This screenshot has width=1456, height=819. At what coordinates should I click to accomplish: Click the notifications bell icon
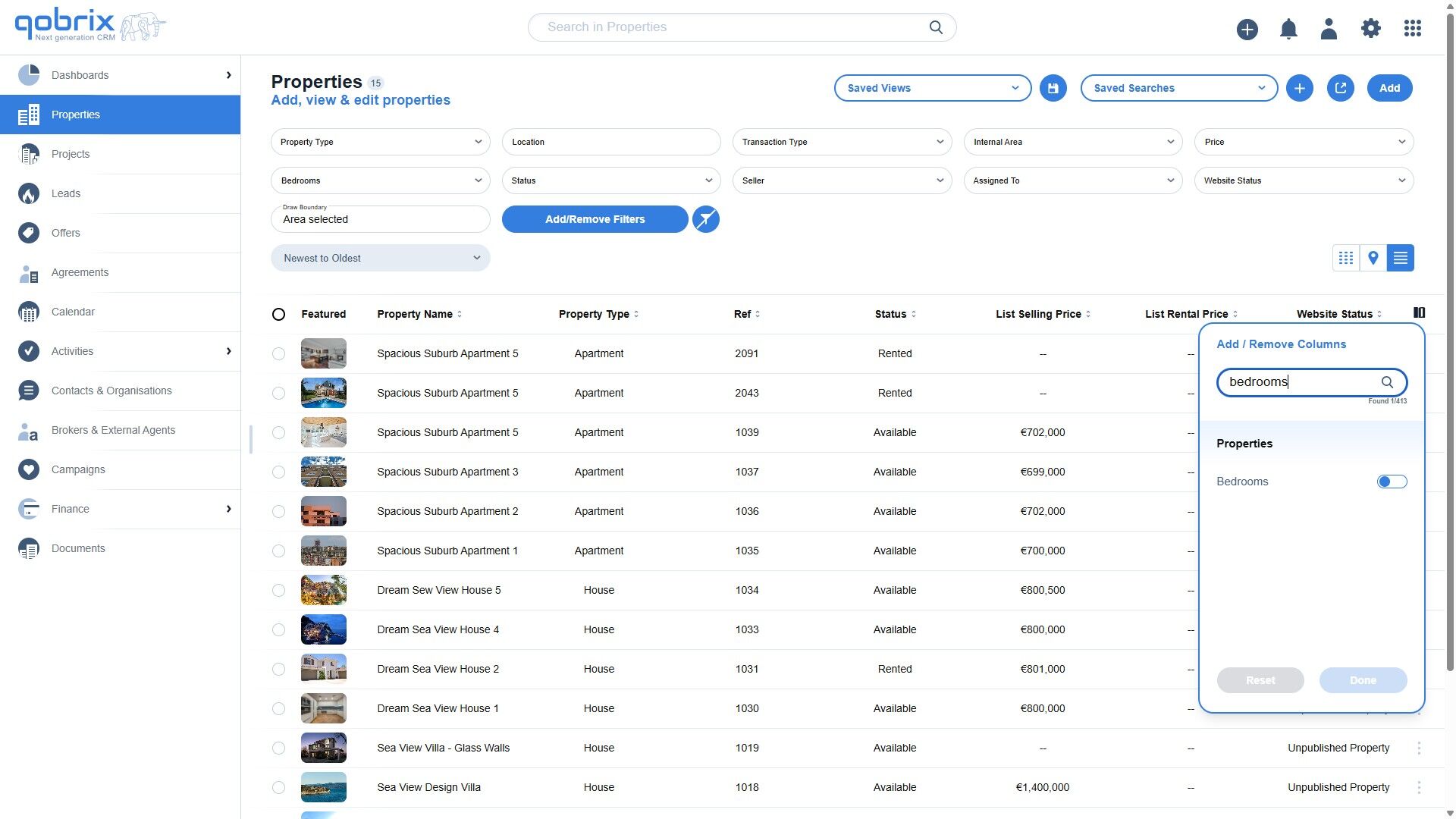[1288, 29]
